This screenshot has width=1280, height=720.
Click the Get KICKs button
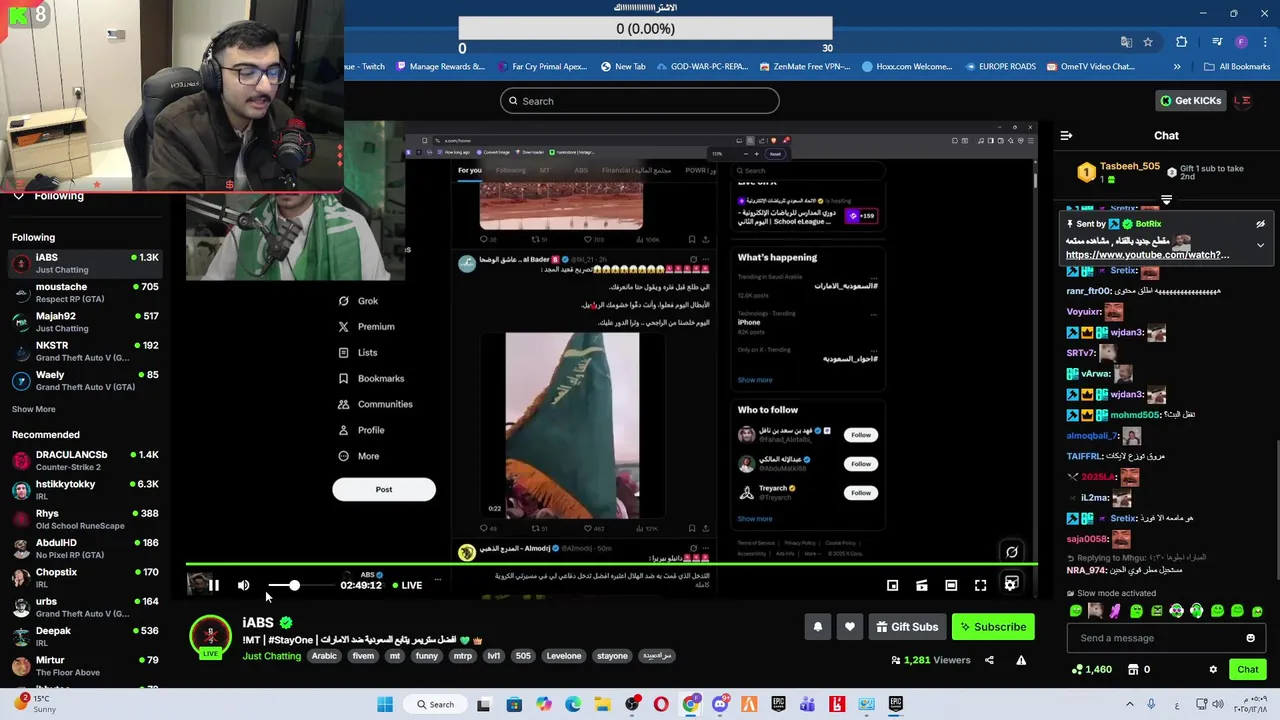(x=1190, y=101)
